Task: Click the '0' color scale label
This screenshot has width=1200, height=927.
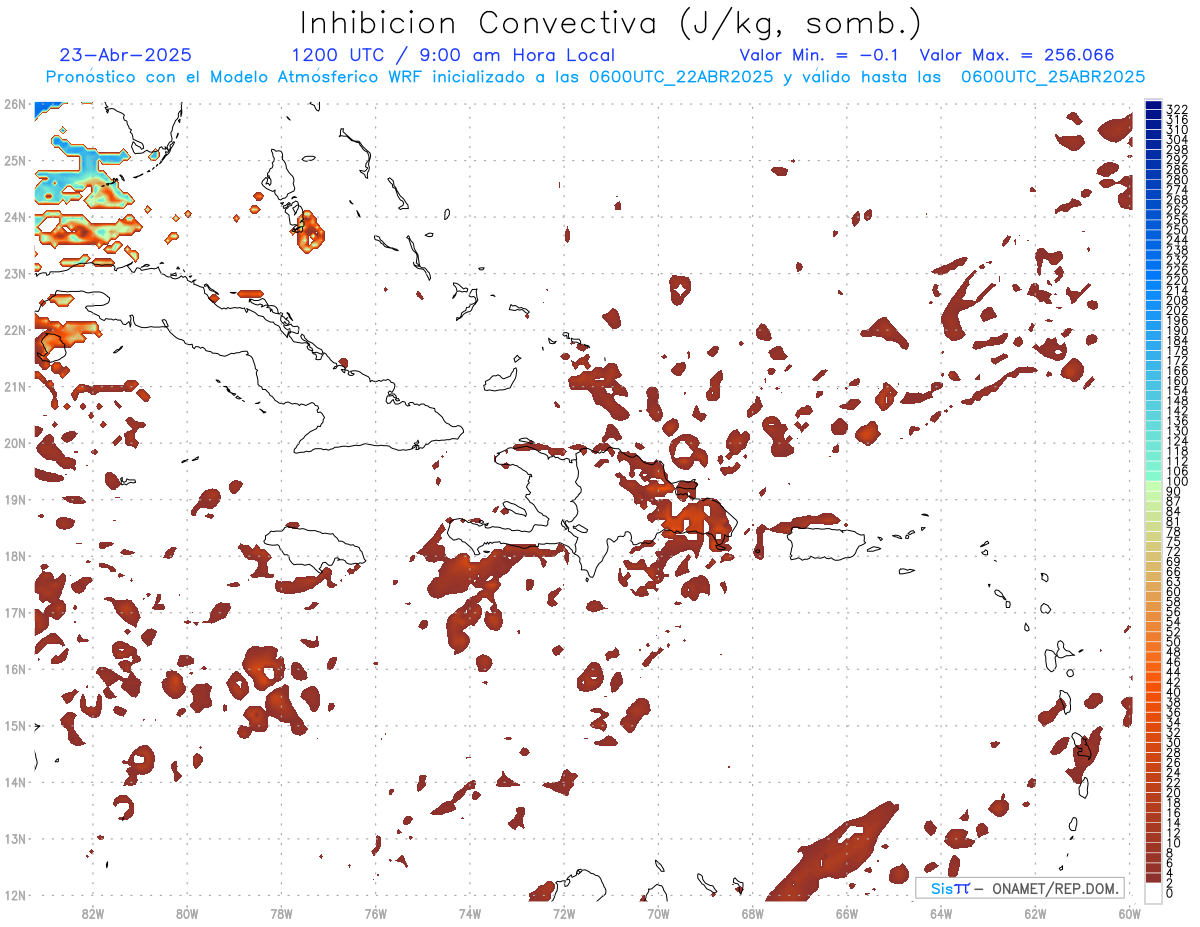Action: pyautogui.click(x=1170, y=893)
